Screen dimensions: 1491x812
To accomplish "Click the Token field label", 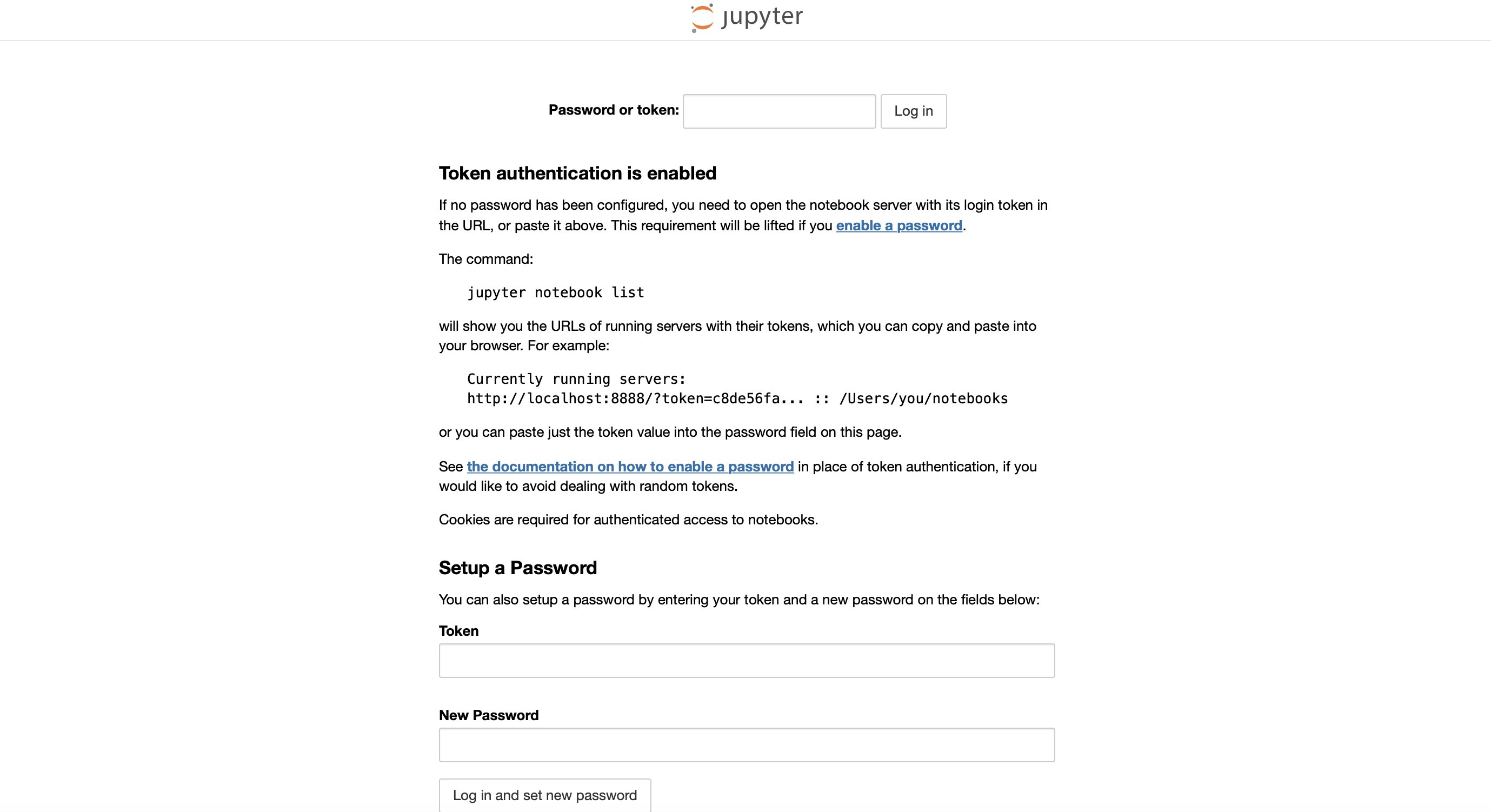I will tap(458, 631).
